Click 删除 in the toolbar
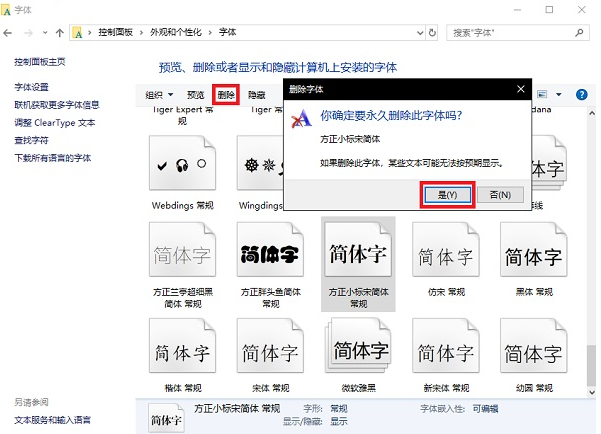Image resolution: width=601 pixels, height=434 pixels. tap(226, 95)
